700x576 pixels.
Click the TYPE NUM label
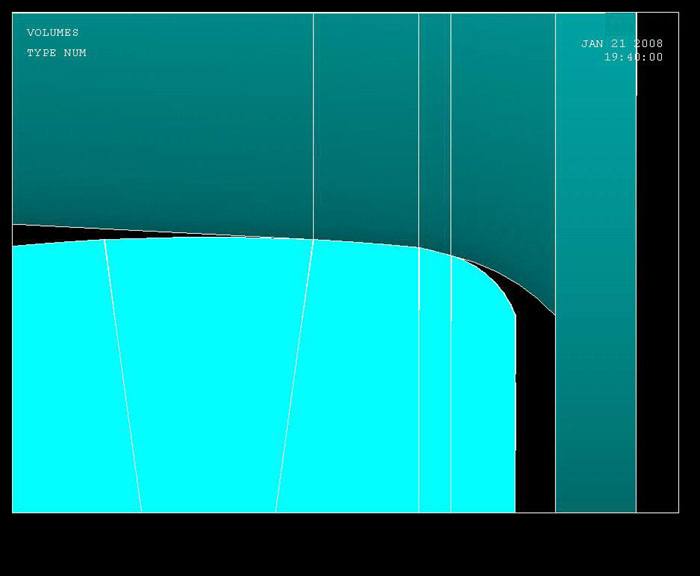point(56,53)
